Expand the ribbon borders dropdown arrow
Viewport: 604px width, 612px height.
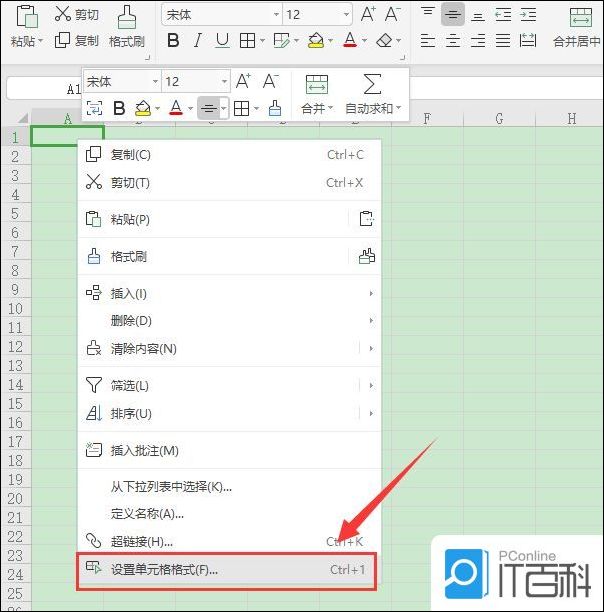262,40
